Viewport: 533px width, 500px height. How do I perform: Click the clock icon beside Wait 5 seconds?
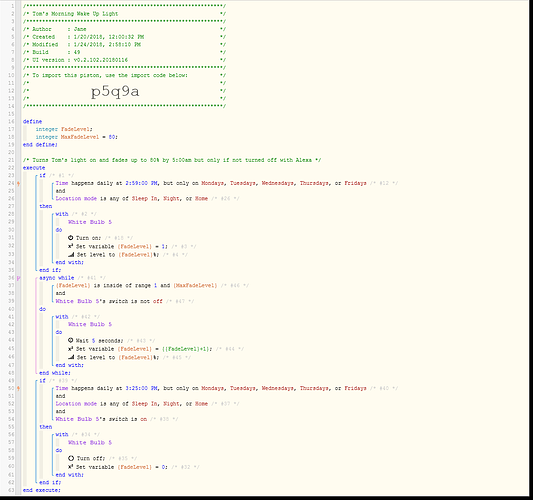[70, 340]
